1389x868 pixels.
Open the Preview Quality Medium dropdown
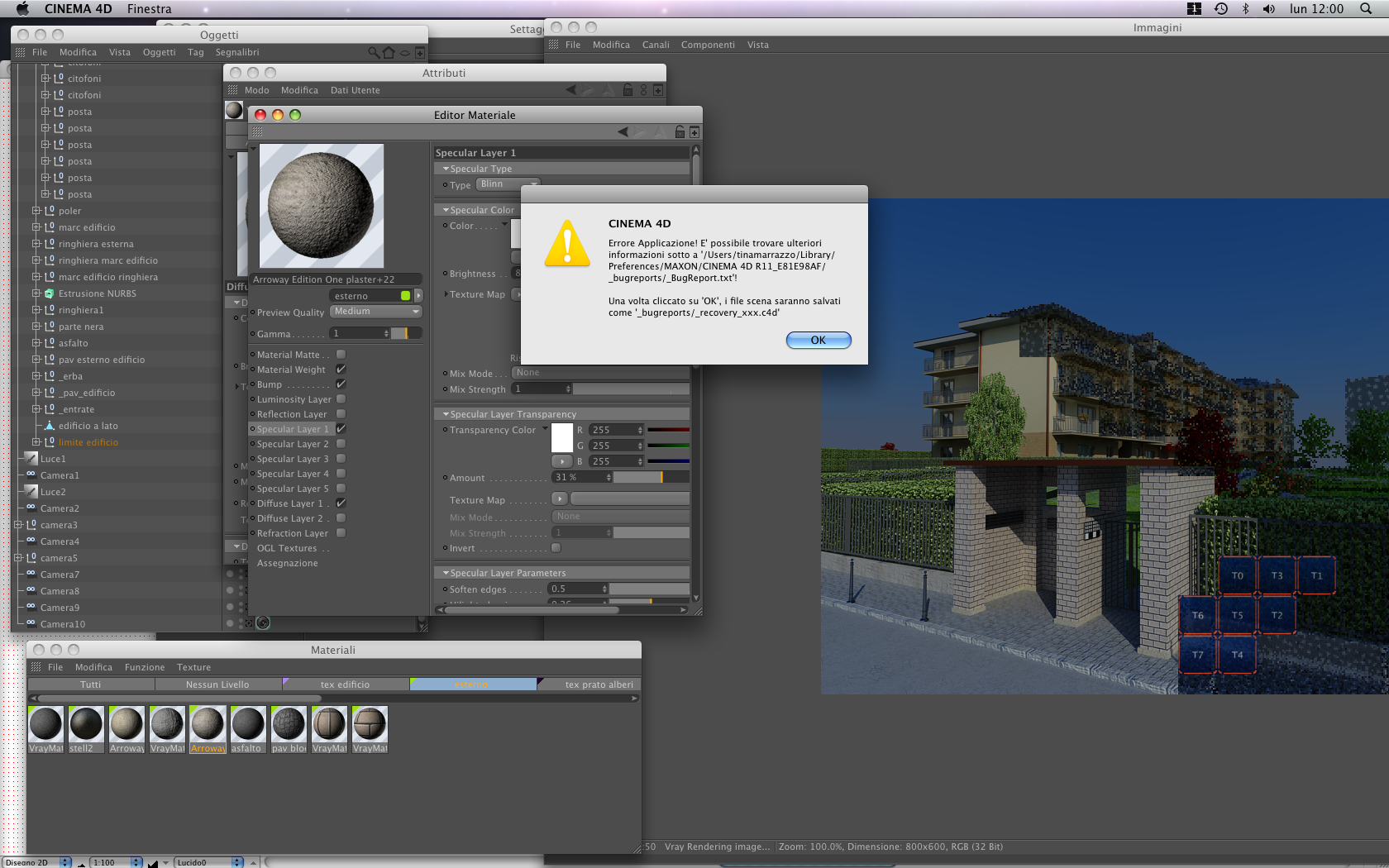click(376, 312)
